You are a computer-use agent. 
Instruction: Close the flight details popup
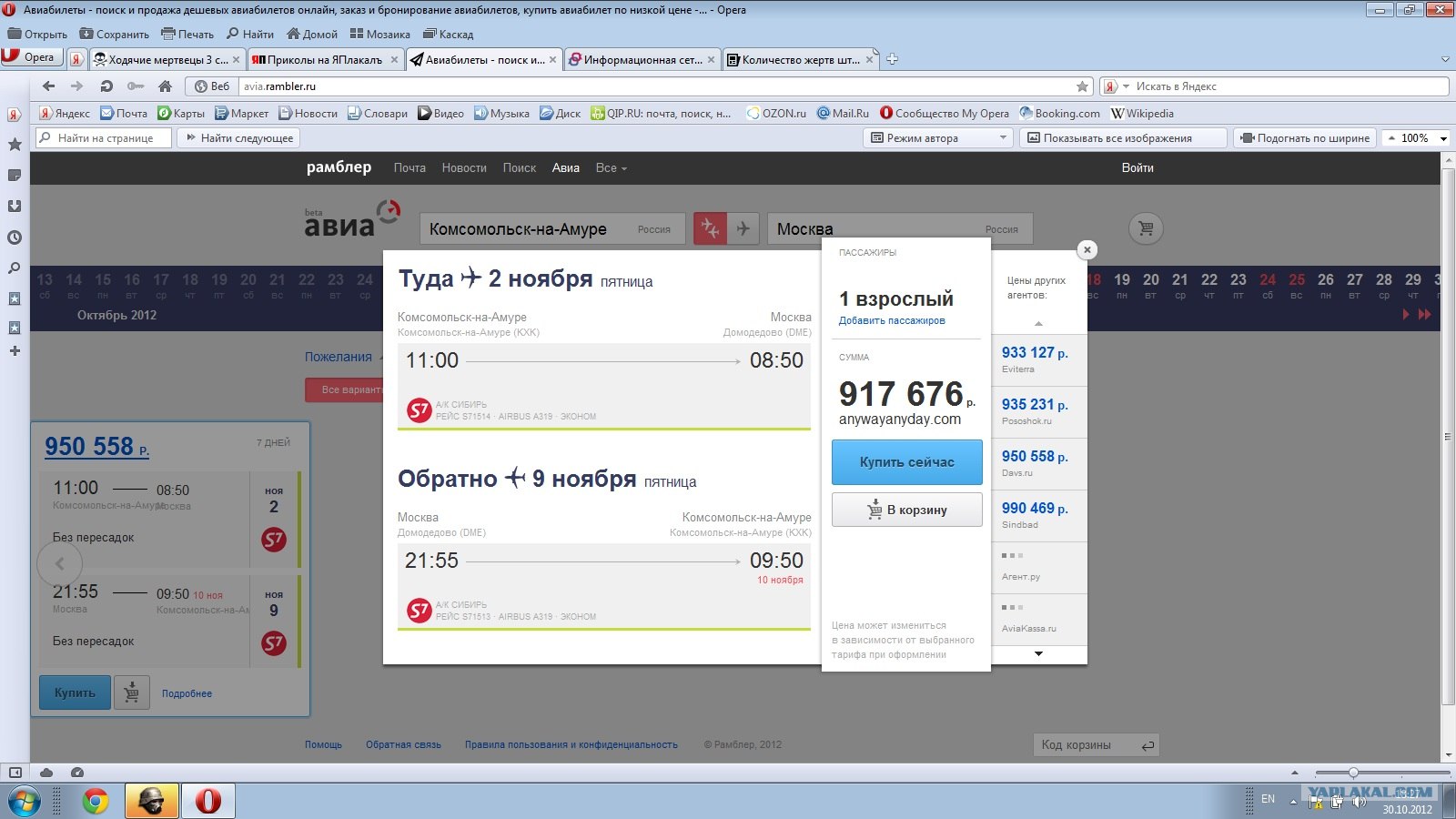(x=1087, y=249)
